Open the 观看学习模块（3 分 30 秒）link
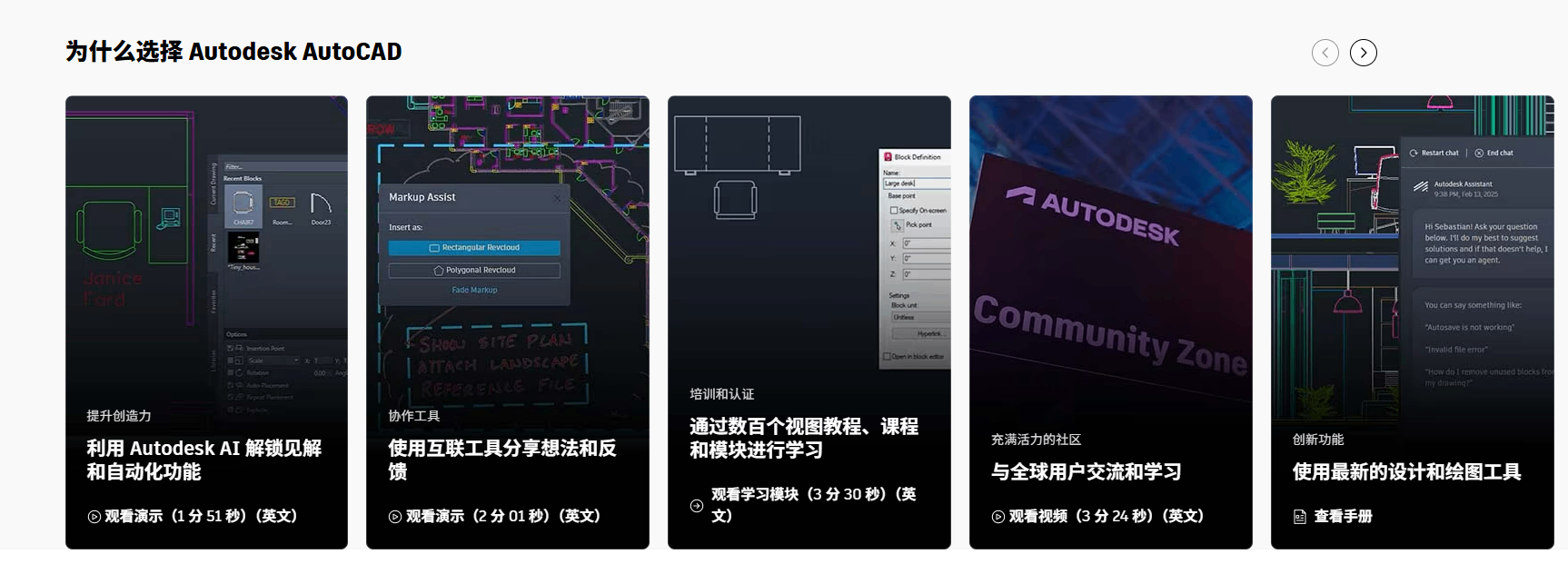This screenshot has width=1568, height=564. tap(814, 505)
